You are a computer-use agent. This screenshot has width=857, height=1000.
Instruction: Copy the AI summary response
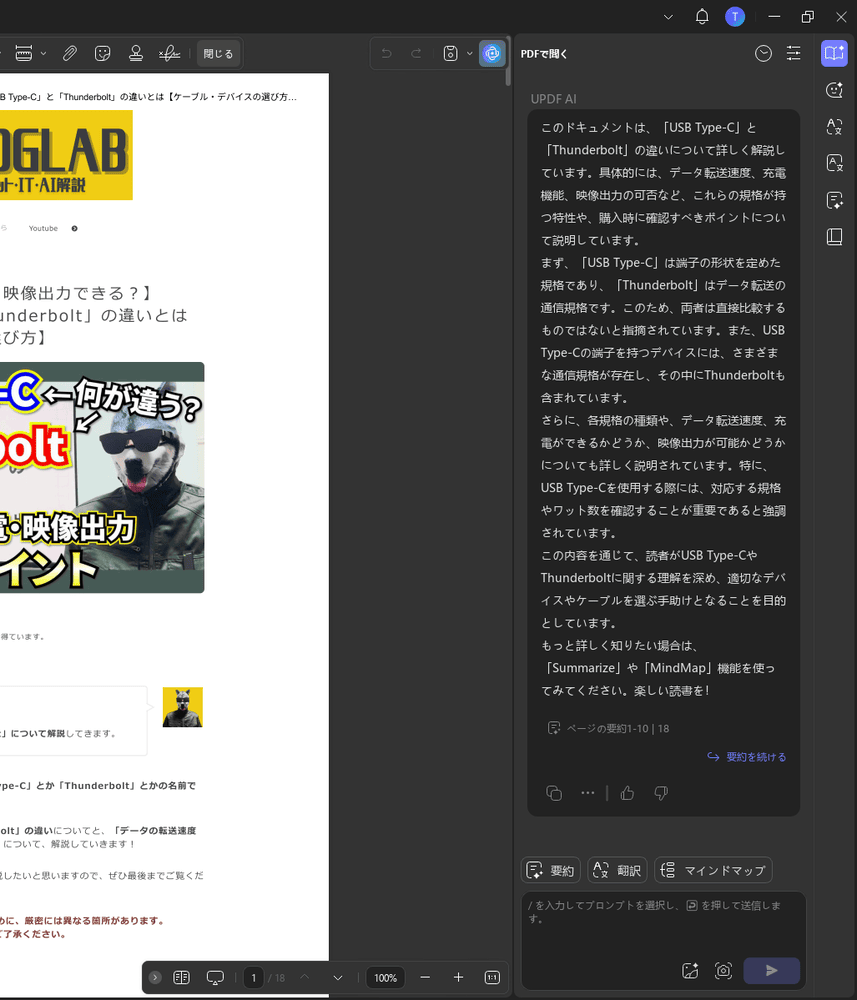(554, 793)
